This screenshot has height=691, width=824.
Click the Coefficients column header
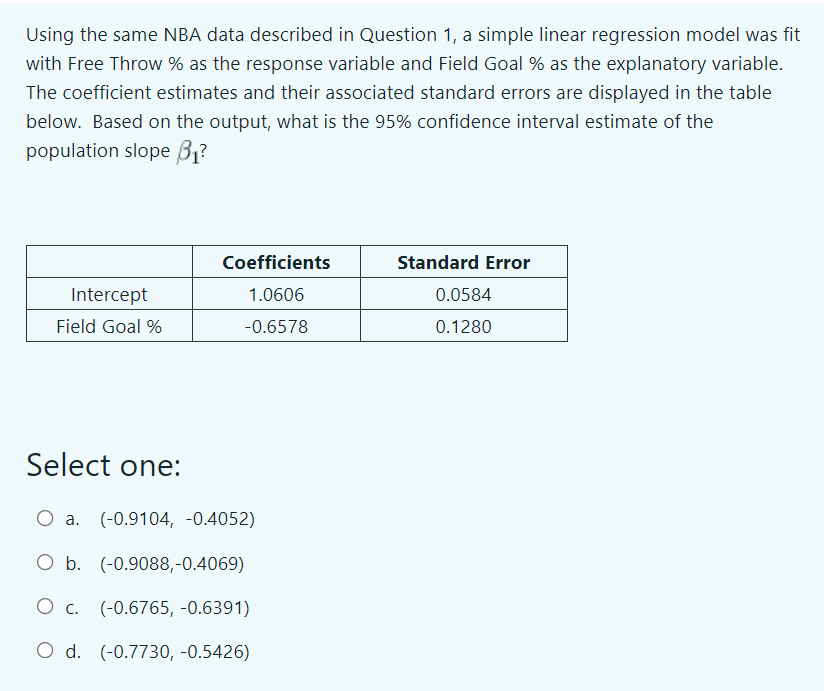[x=276, y=262]
